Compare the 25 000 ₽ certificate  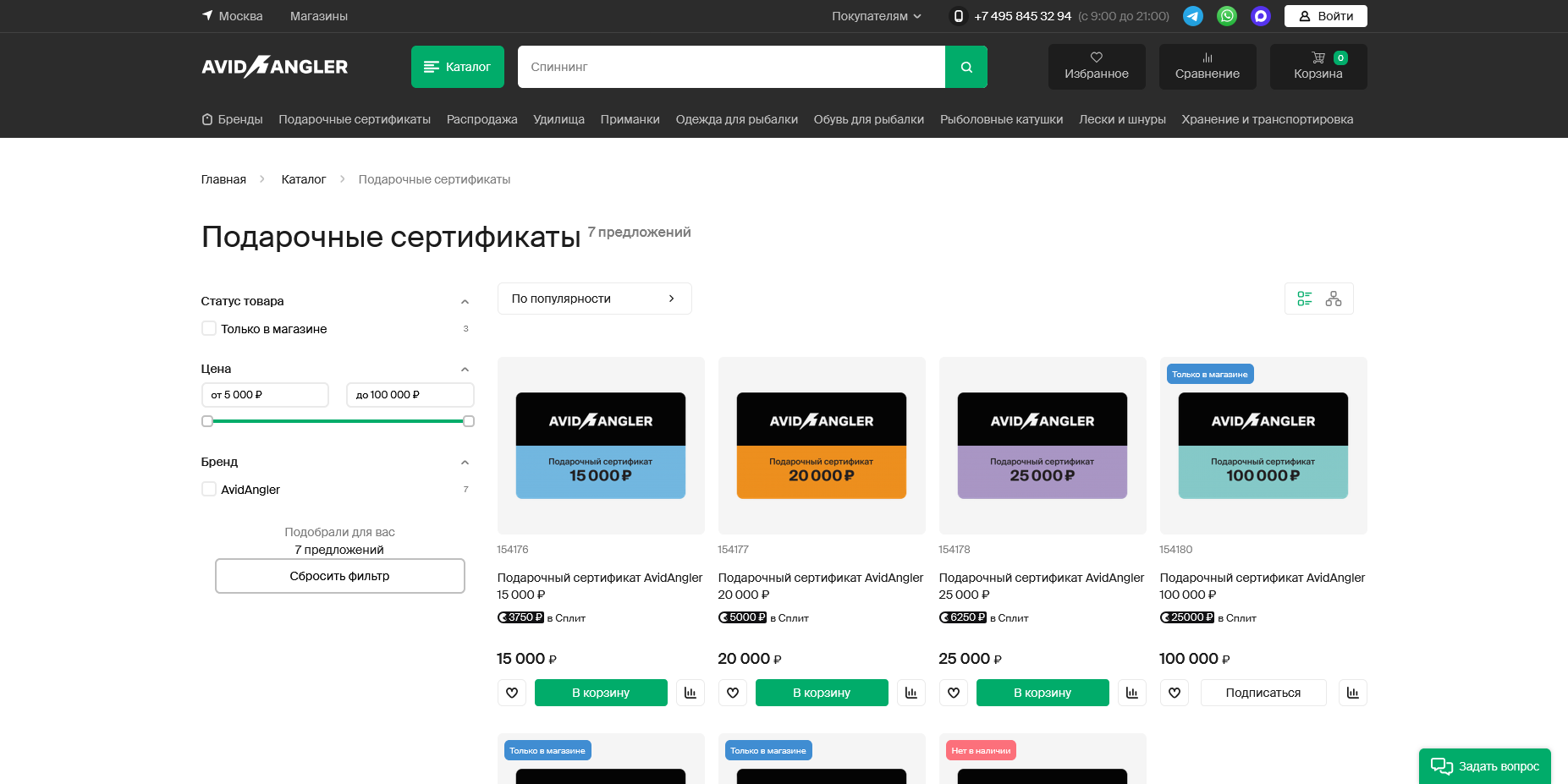(x=1132, y=693)
